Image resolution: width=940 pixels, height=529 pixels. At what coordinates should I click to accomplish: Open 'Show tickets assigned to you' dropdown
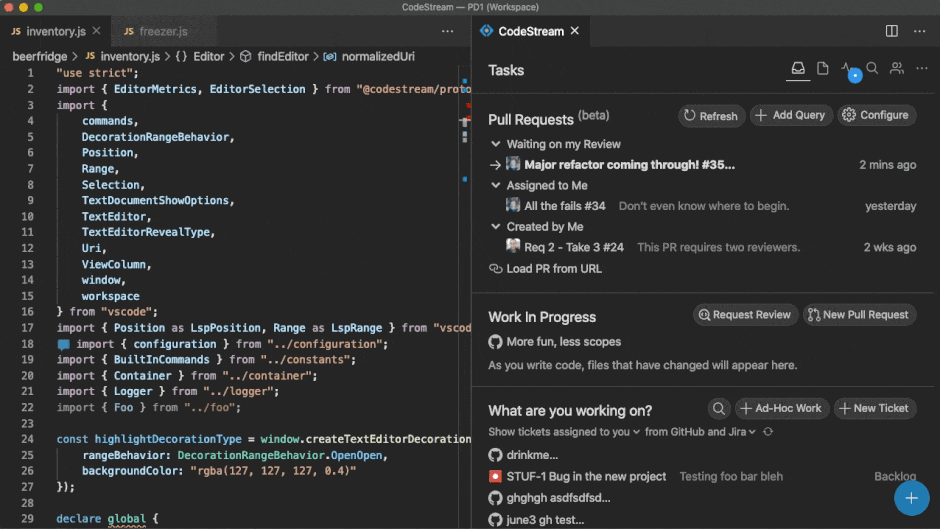point(564,432)
